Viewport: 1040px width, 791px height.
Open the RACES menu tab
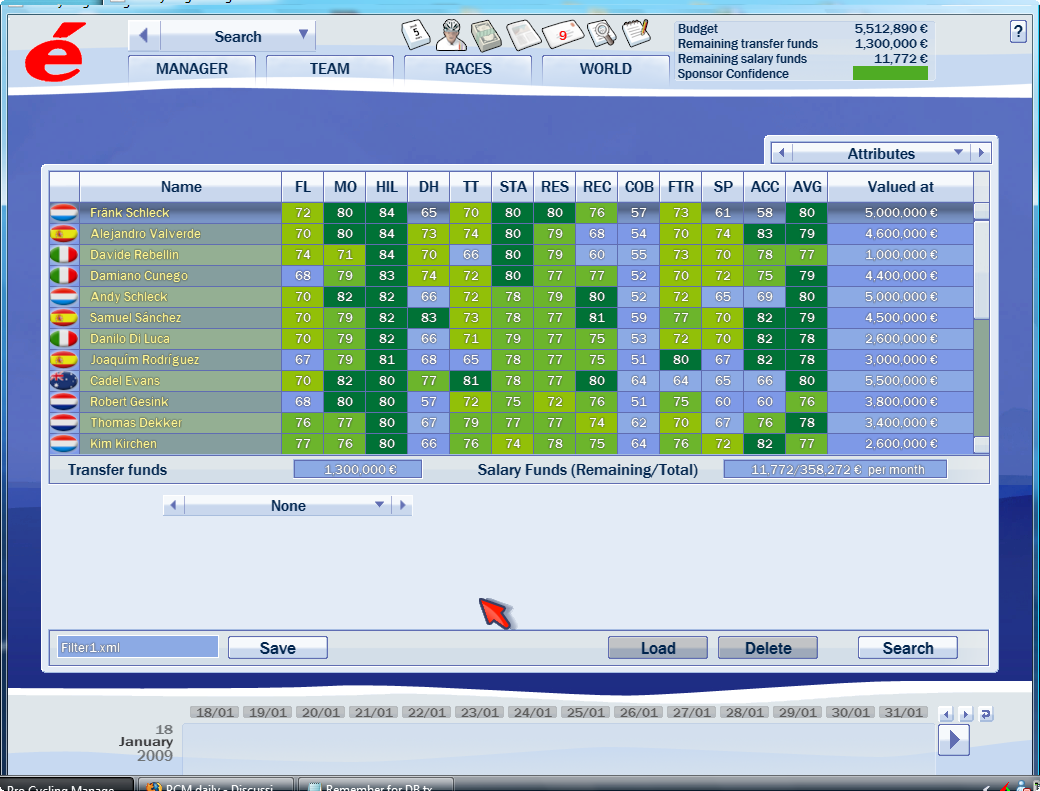coord(468,69)
